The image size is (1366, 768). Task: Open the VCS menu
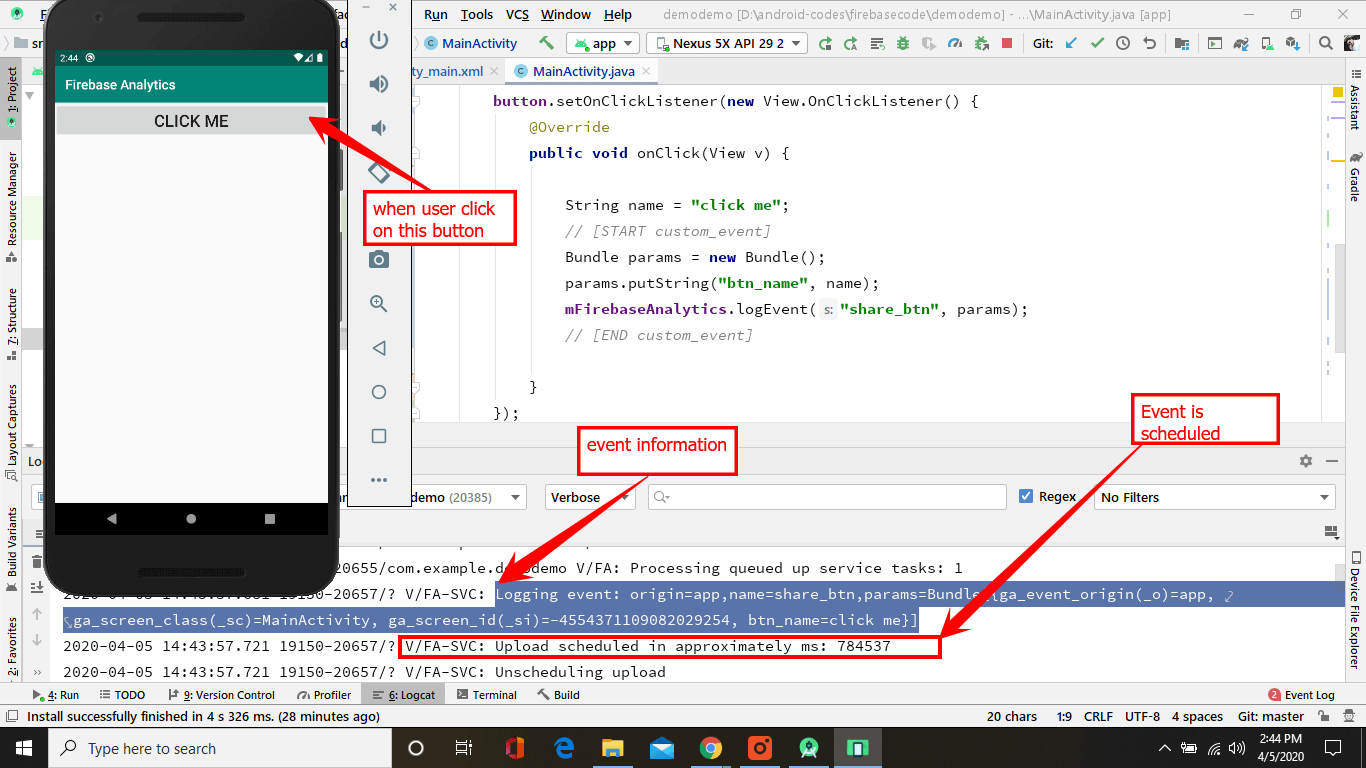[x=517, y=14]
